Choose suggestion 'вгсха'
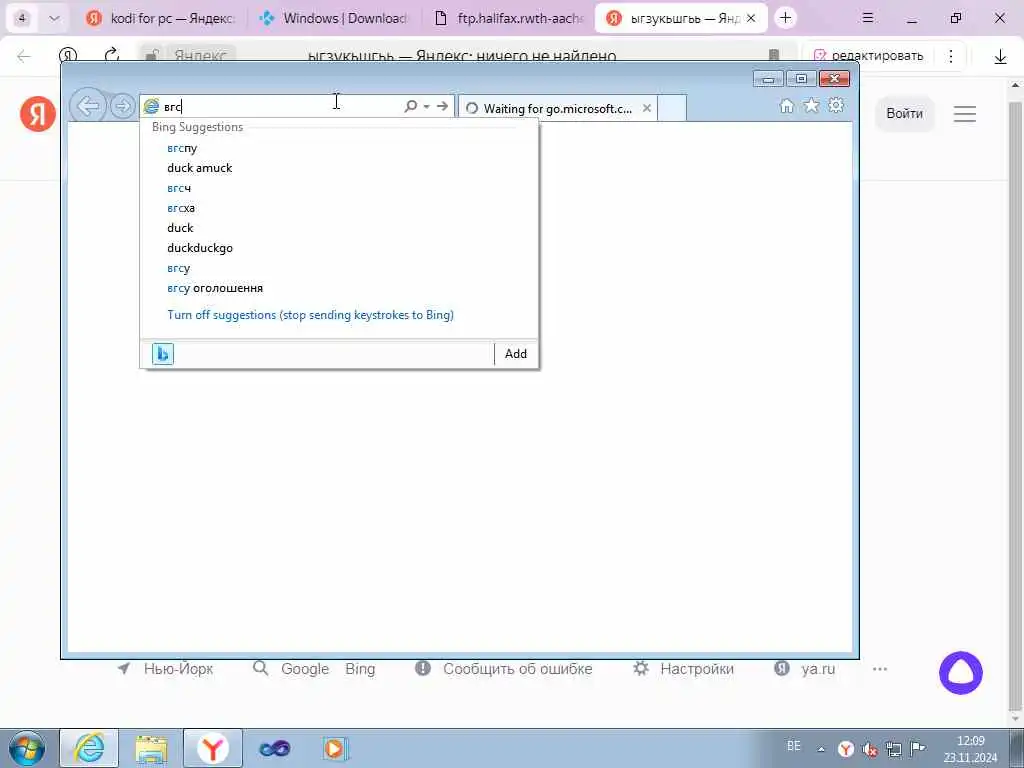Image resolution: width=1024 pixels, height=768 pixels. tap(181, 208)
